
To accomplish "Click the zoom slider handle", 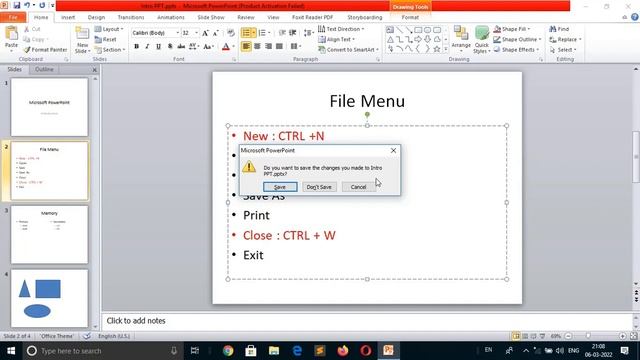I will pyautogui.click(x=588, y=336).
